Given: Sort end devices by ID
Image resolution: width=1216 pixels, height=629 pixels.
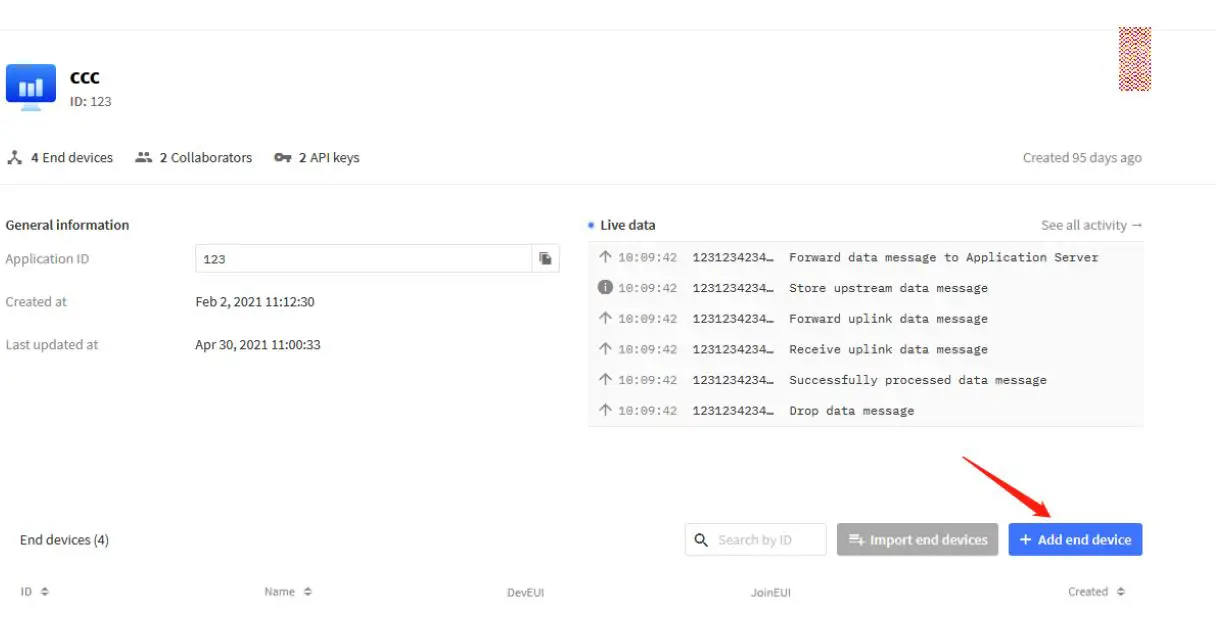Looking at the screenshot, I should (x=45, y=592).
